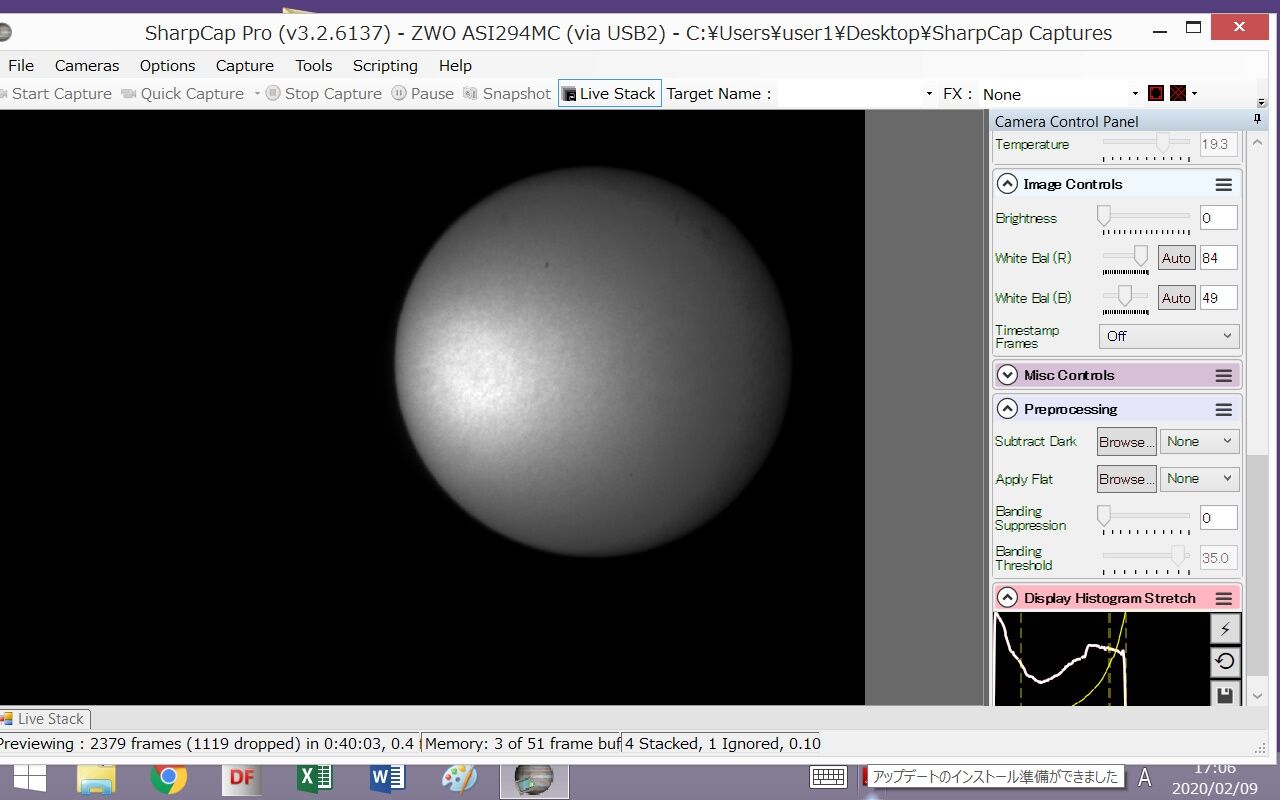Toggle Auto for White Bal (R)
Image resolution: width=1280 pixels, height=800 pixels.
pyautogui.click(x=1176, y=258)
